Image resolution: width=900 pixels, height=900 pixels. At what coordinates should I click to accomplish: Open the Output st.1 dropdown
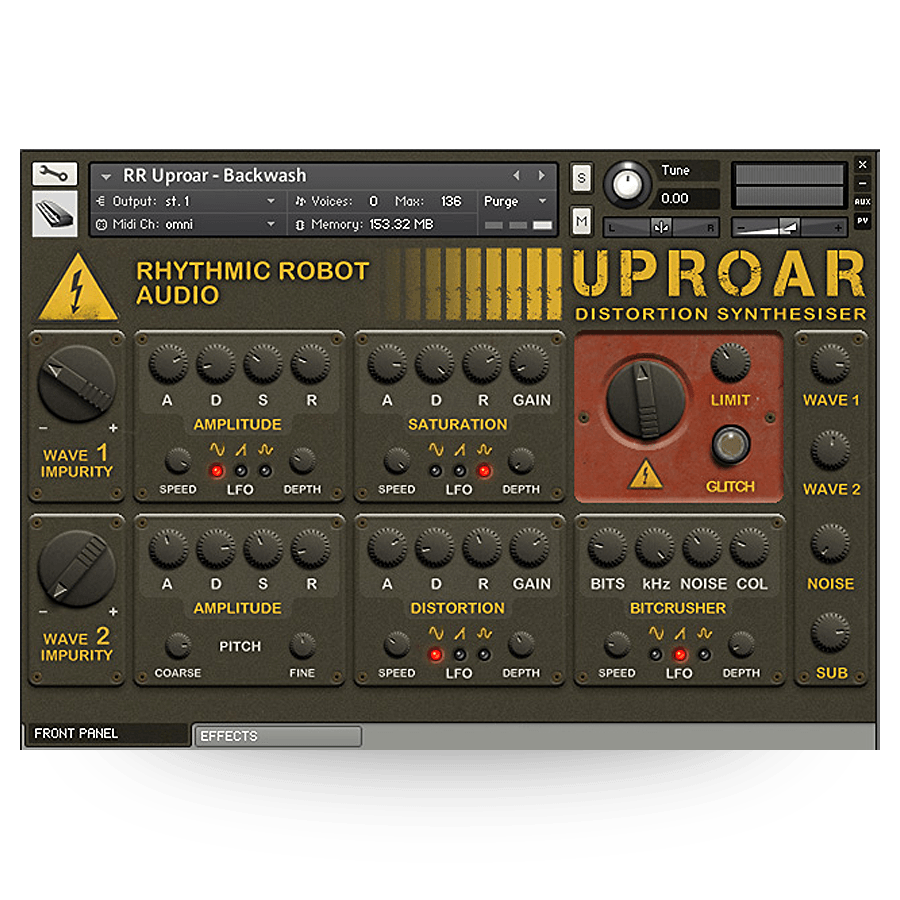click(x=271, y=201)
